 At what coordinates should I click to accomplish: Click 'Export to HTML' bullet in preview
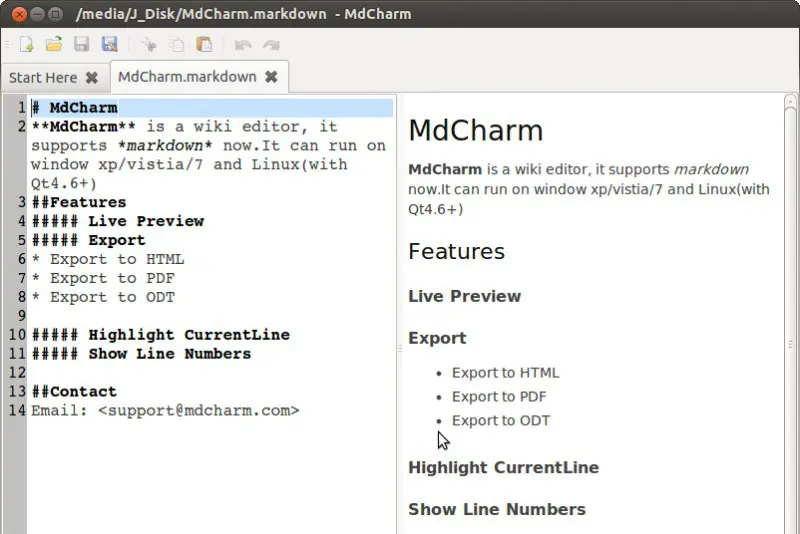point(505,373)
